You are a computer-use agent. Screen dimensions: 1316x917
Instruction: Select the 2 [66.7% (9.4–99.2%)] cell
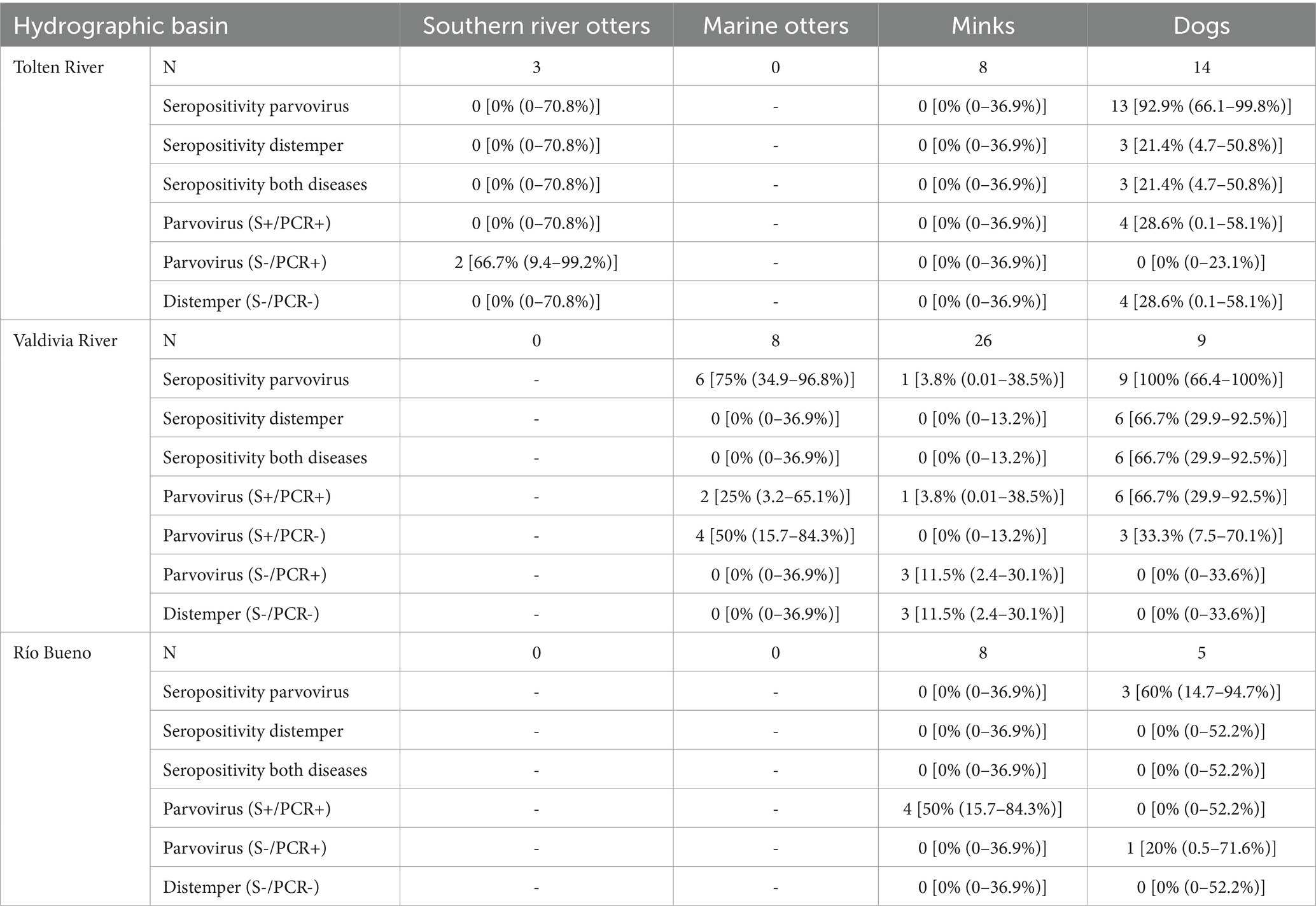click(x=536, y=262)
